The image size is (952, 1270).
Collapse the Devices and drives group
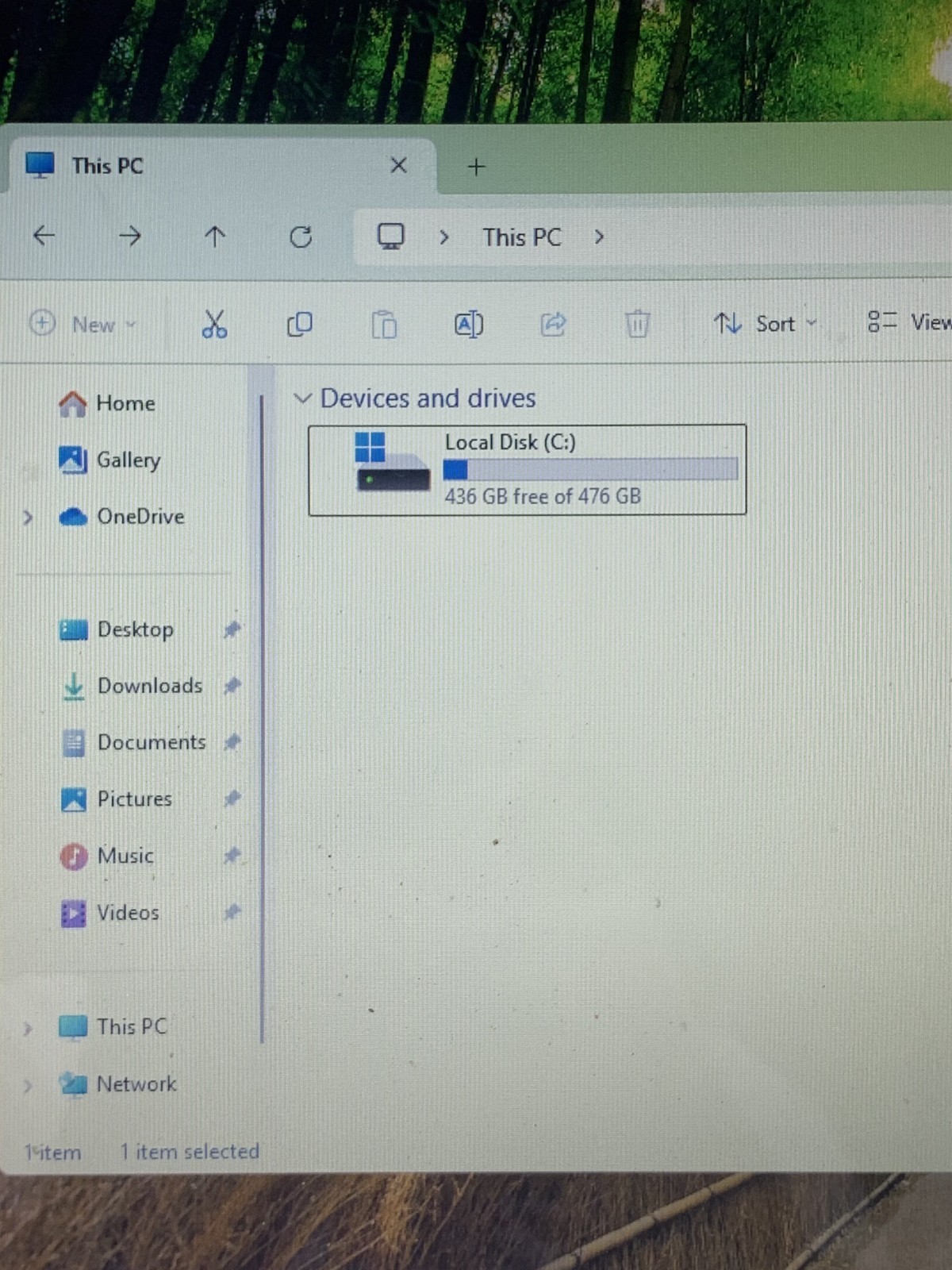pos(302,398)
